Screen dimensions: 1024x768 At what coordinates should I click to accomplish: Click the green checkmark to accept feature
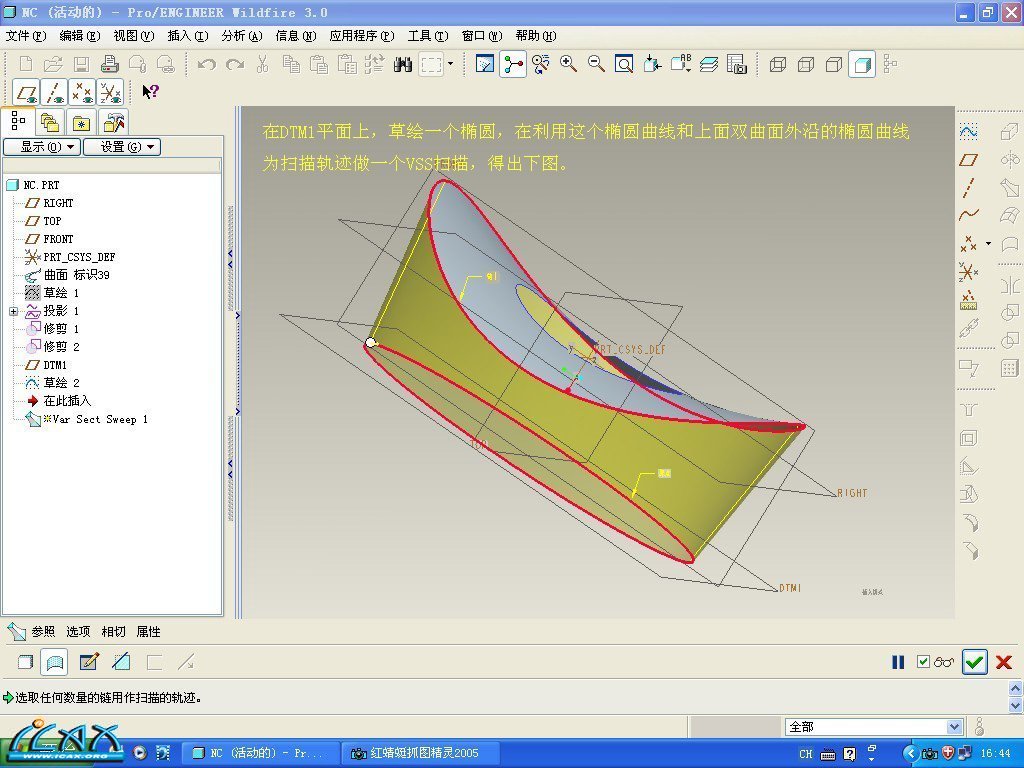(x=974, y=662)
